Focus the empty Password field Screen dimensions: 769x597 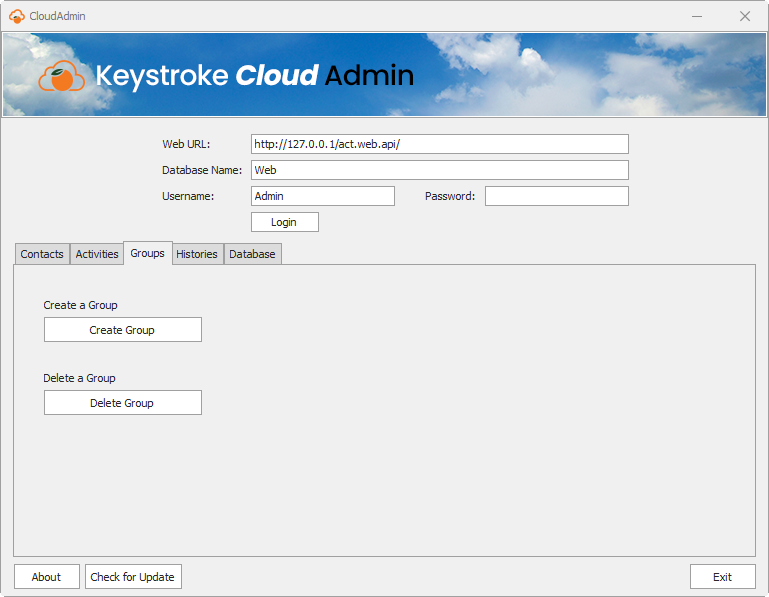[x=557, y=196]
